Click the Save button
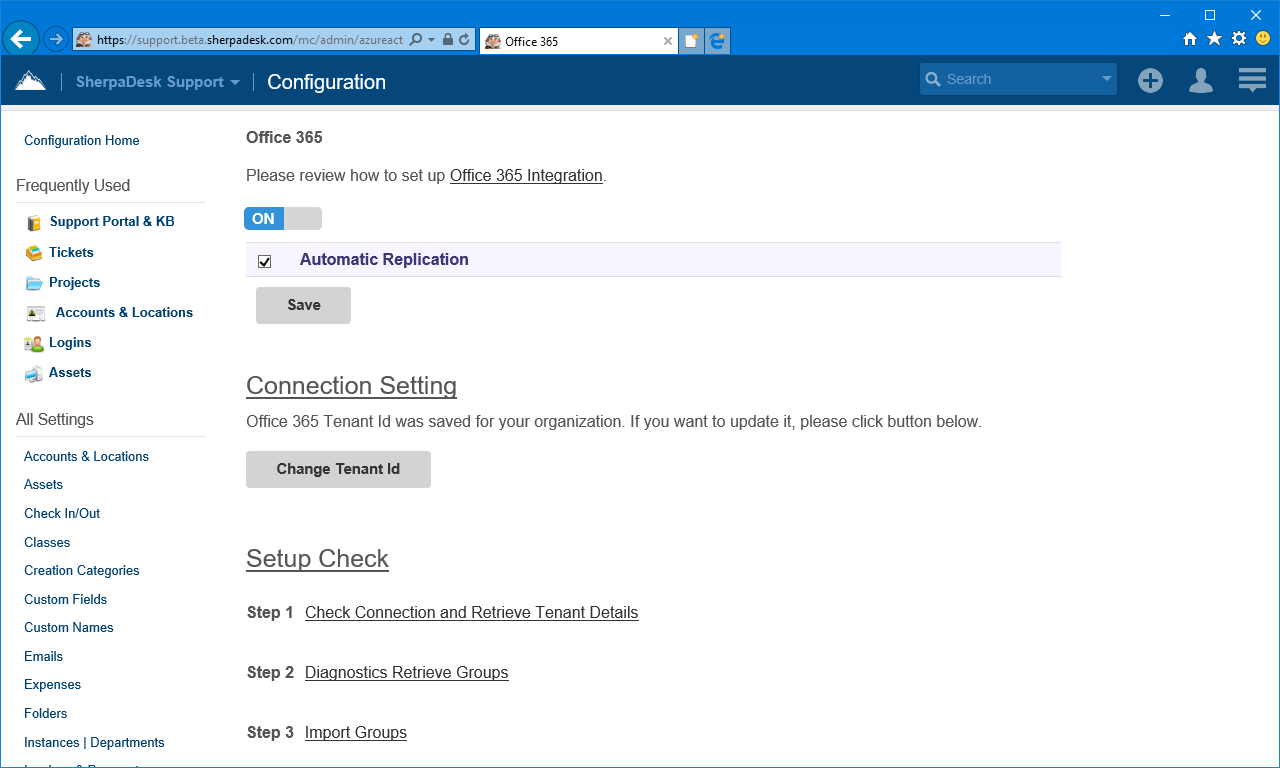 (x=303, y=305)
